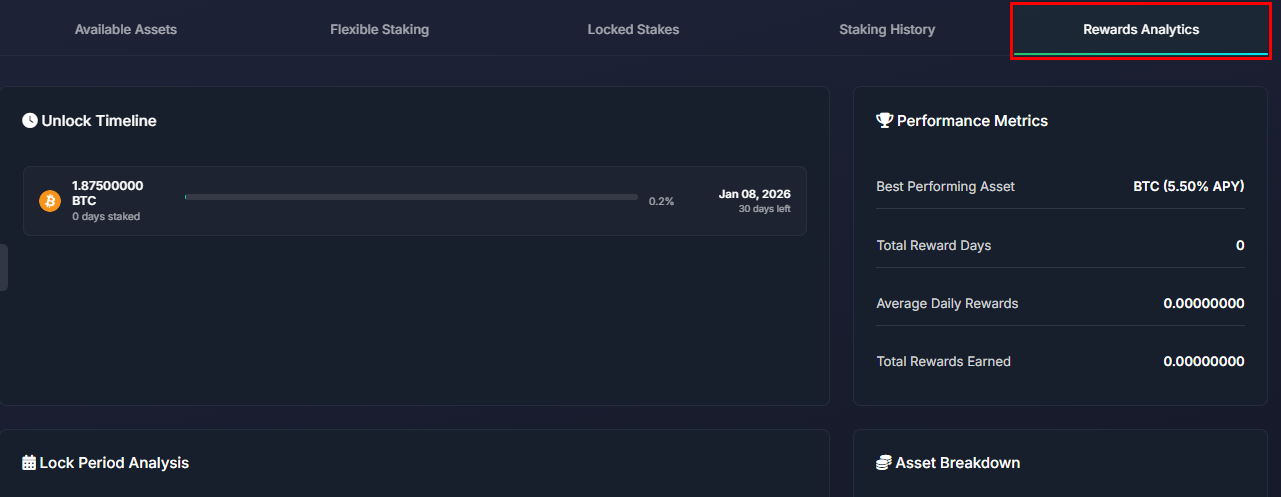Go to the Locked Stakes tab
Screen dimensions: 1281x497
633,29
